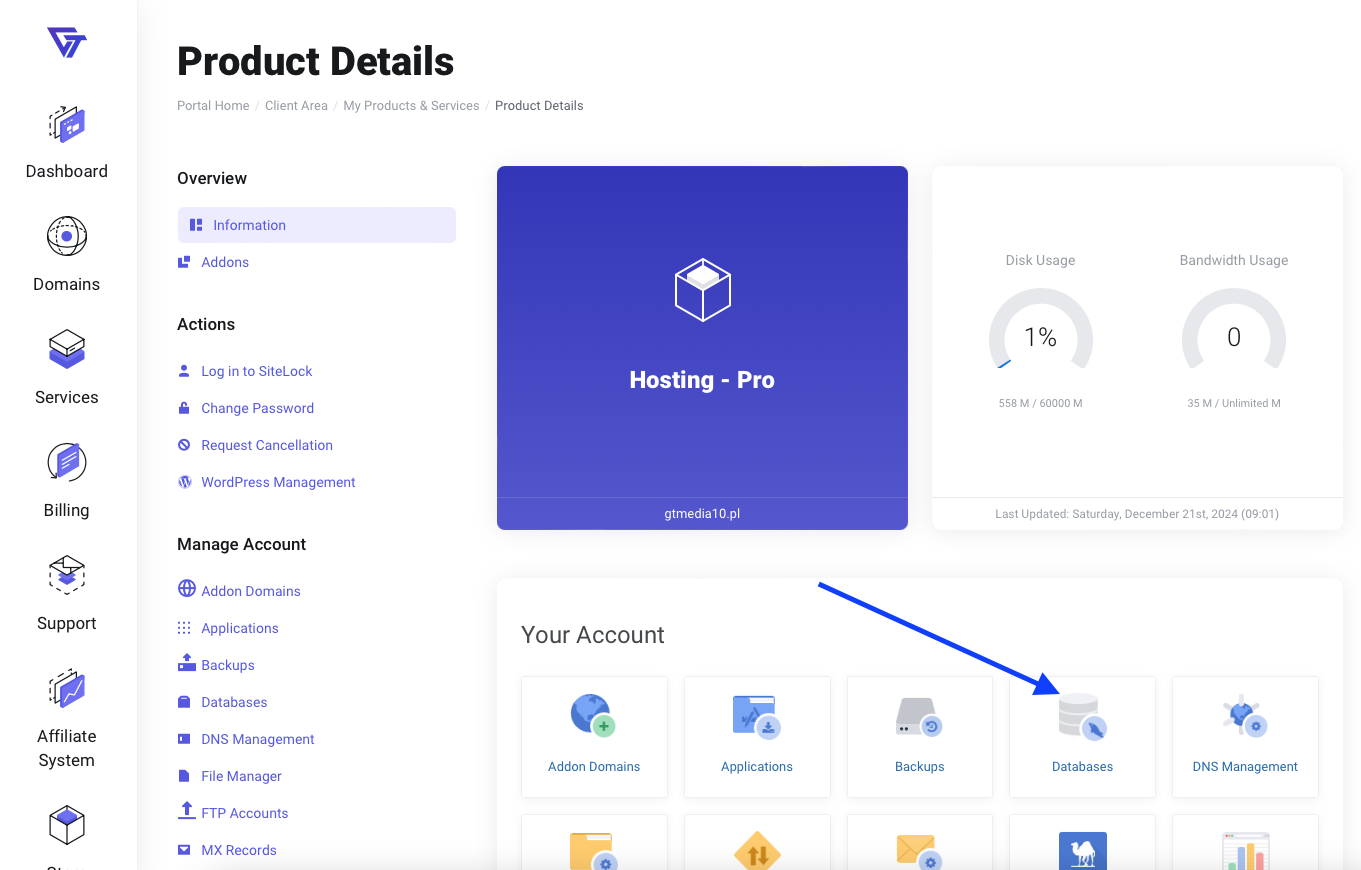Click the gtmedia10.pl domain bar
Viewport: 1361px width, 870px height.
pyautogui.click(x=702, y=514)
